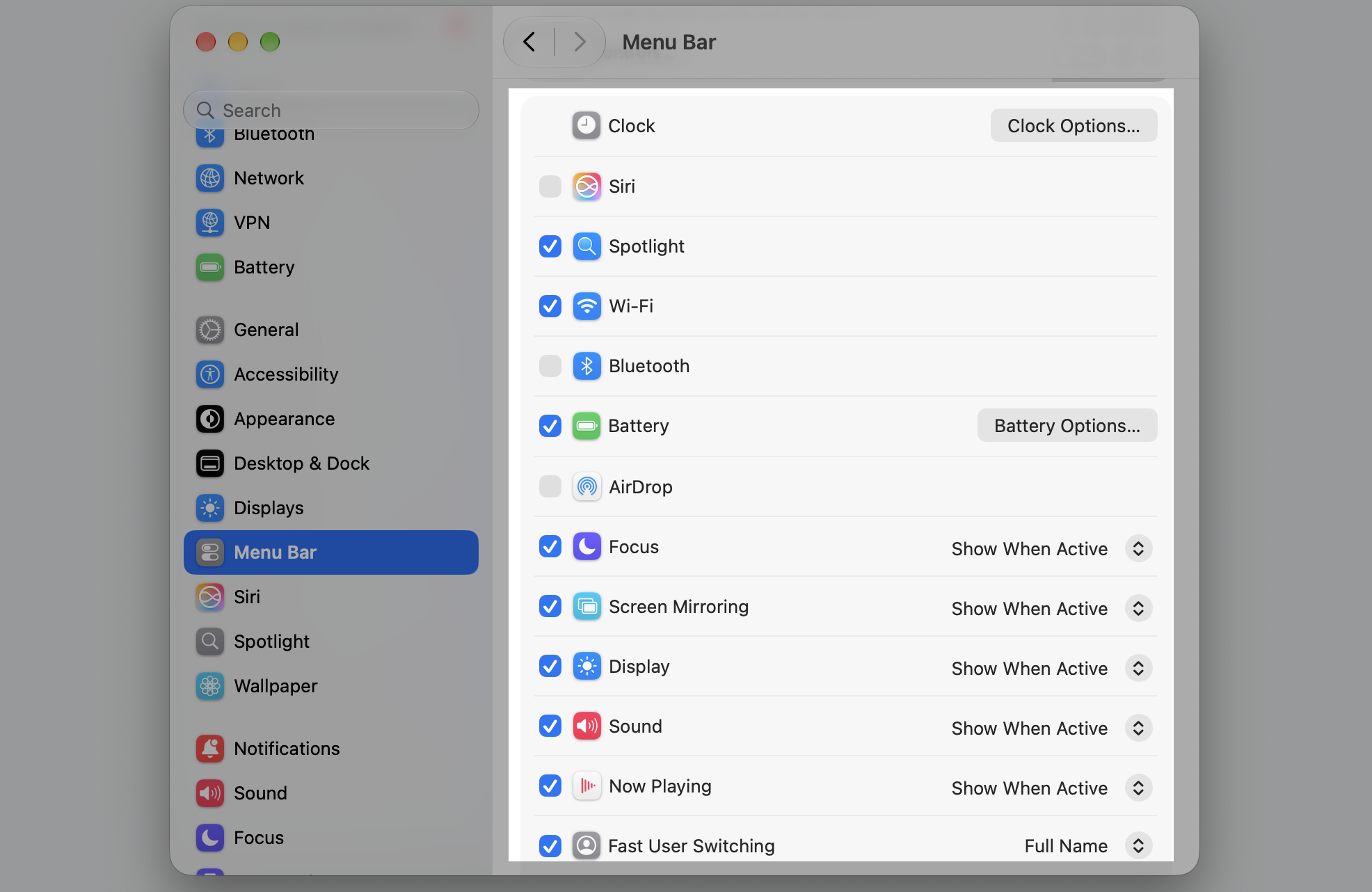The width and height of the screenshot is (1372, 892).
Task: Click the Clock icon in Menu Bar list
Action: click(587, 126)
